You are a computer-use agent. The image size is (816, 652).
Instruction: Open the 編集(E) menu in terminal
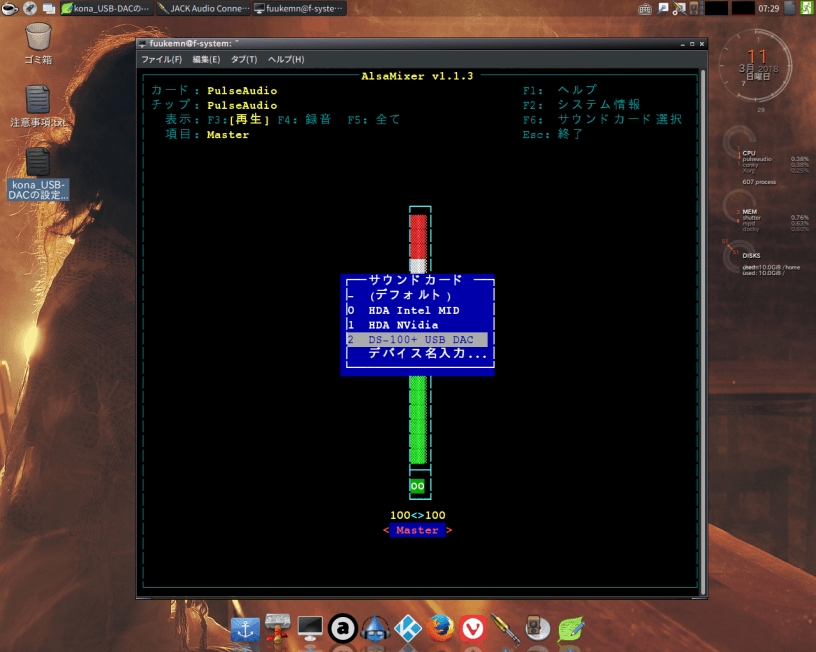pos(206,59)
